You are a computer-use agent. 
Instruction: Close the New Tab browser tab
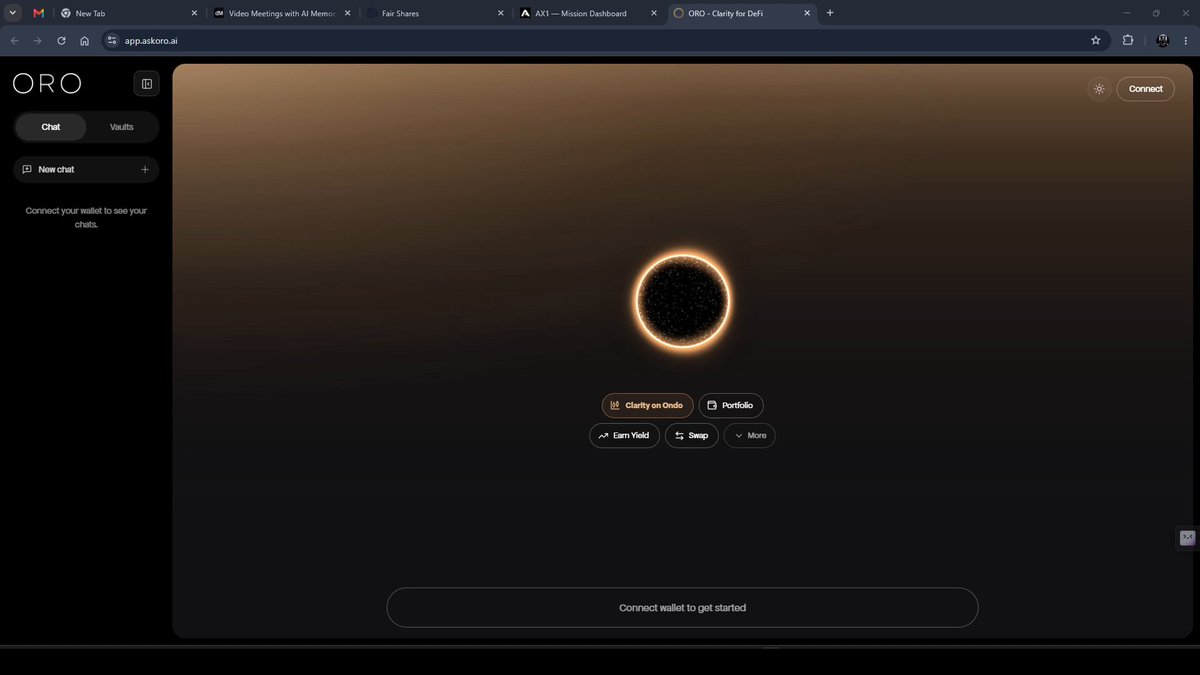tap(194, 13)
